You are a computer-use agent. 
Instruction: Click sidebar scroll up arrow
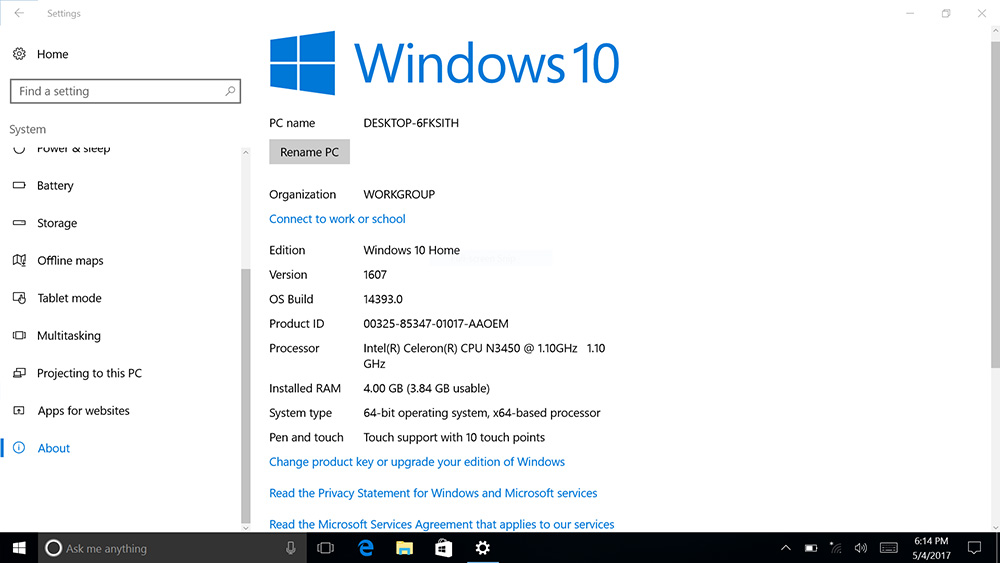pyautogui.click(x=246, y=152)
